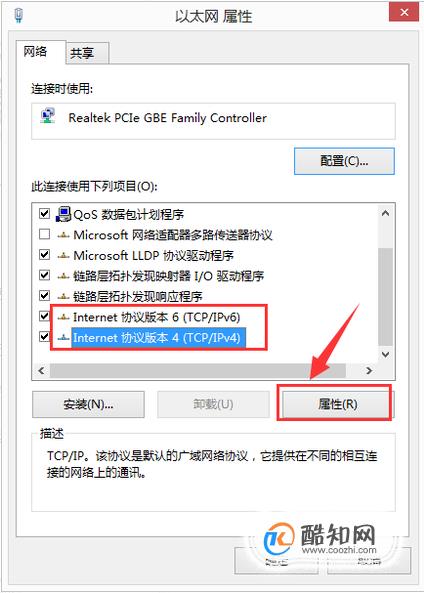Enable Microsoft 网络适配器多路传送器协议 checkbox

pos(45,234)
